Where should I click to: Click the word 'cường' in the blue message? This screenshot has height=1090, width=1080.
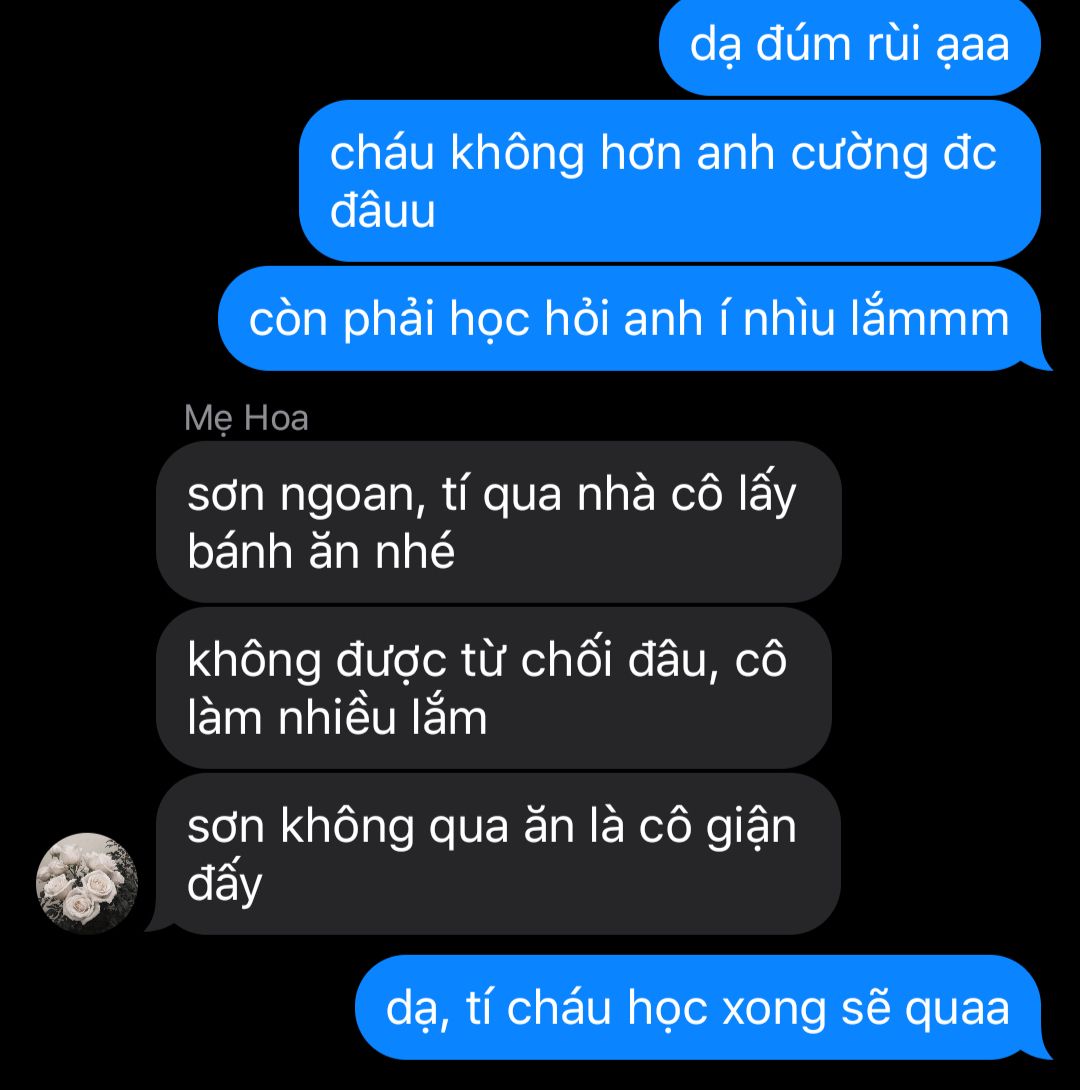[858, 154]
